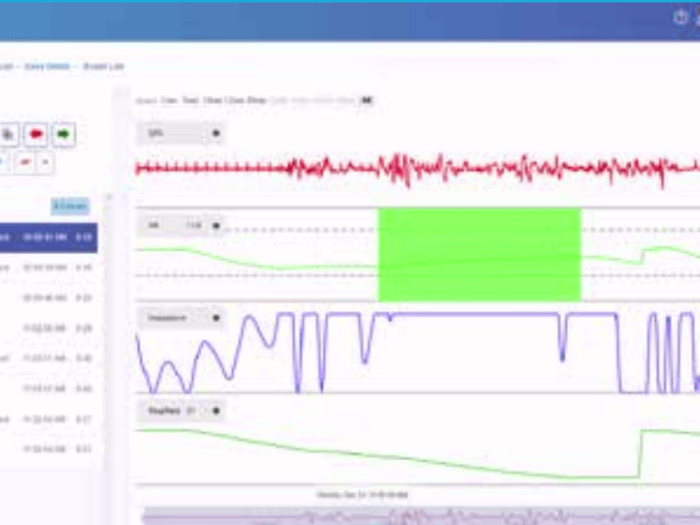This screenshot has height=525, width=700.
Task: Select the highlighted All zoom range option
Action: coord(366,100)
